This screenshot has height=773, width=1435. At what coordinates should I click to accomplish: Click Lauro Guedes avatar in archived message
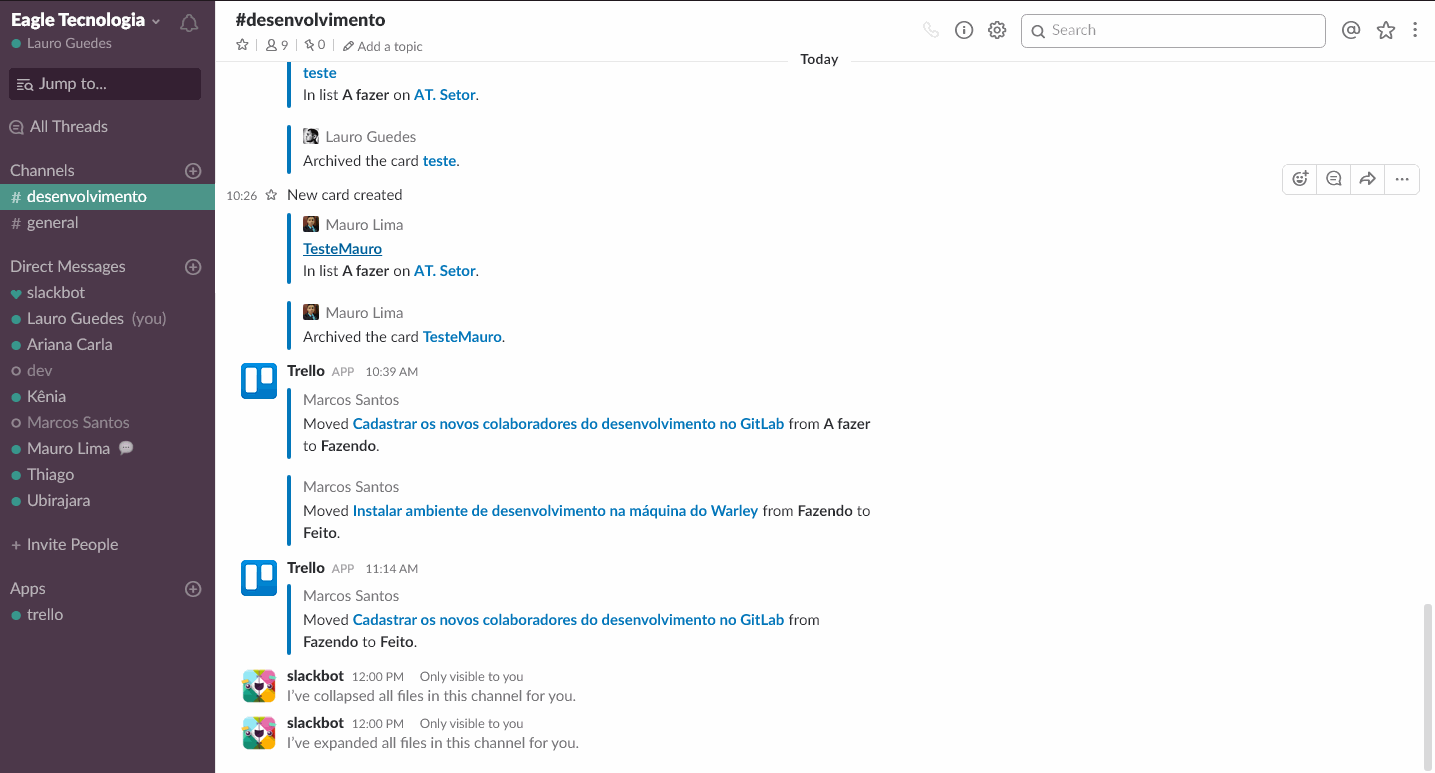tap(311, 137)
